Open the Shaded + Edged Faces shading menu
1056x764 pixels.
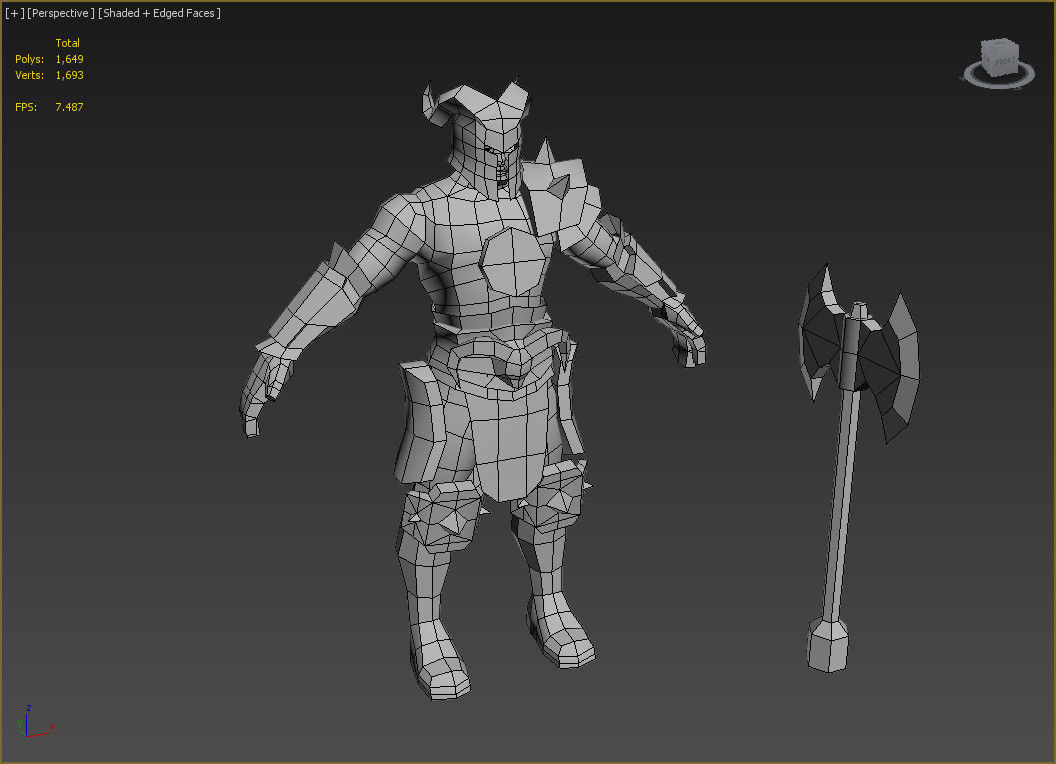click(159, 13)
